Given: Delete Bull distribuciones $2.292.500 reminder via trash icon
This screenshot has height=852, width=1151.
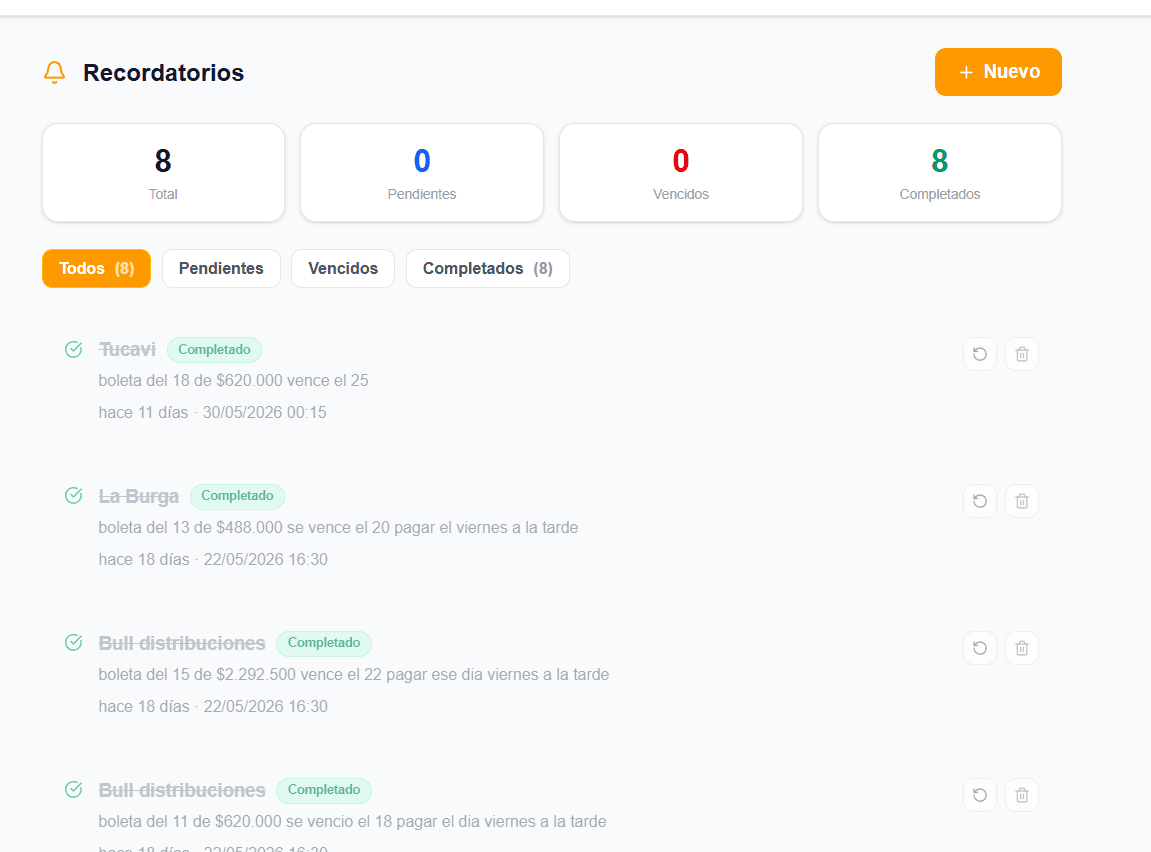Looking at the screenshot, I should [1021, 648].
